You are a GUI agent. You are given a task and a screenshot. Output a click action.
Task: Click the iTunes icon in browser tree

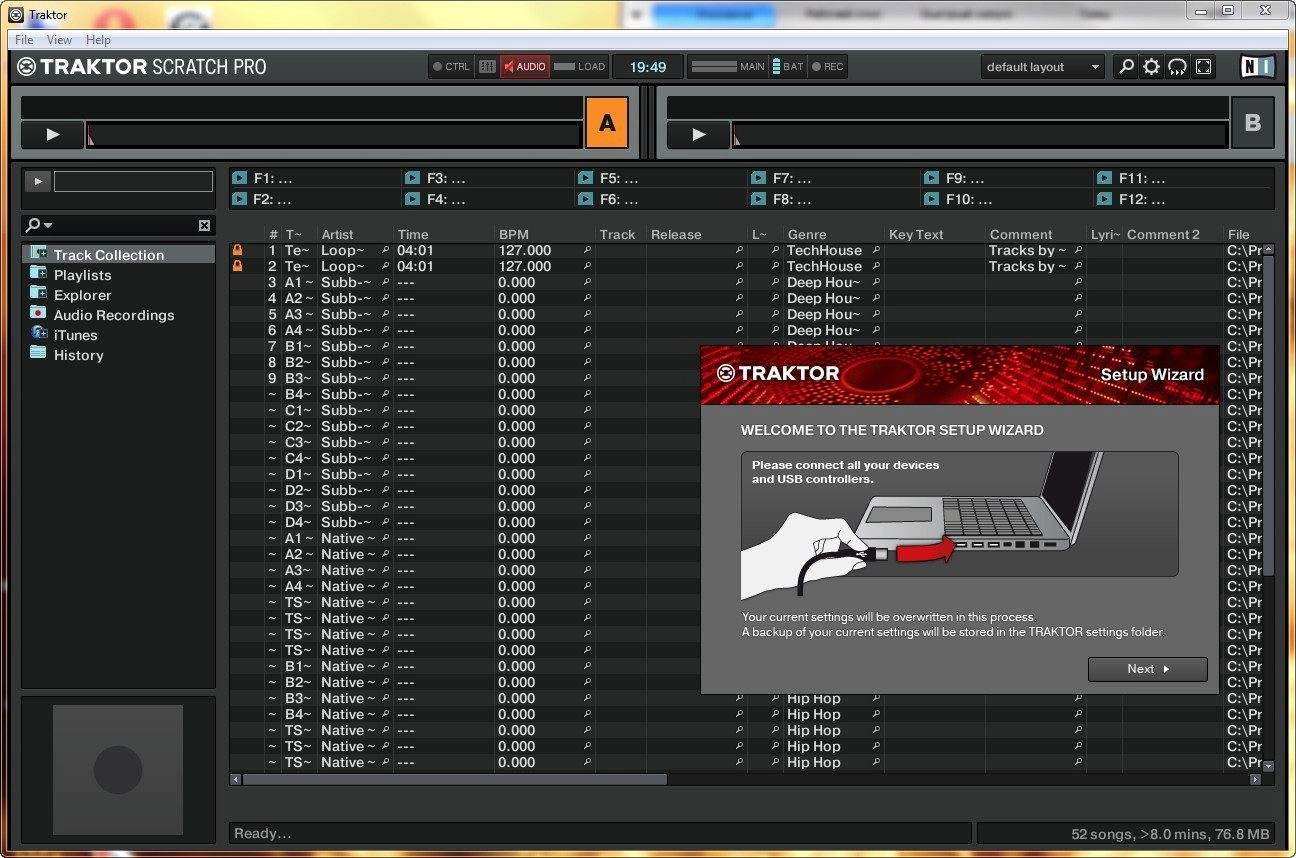coord(38,333)
